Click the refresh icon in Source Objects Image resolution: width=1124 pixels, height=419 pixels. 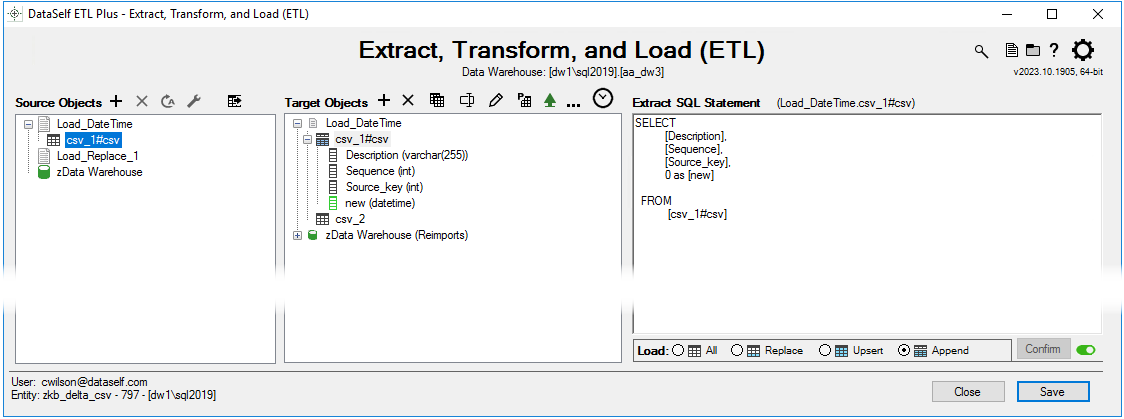coord(168,102)
